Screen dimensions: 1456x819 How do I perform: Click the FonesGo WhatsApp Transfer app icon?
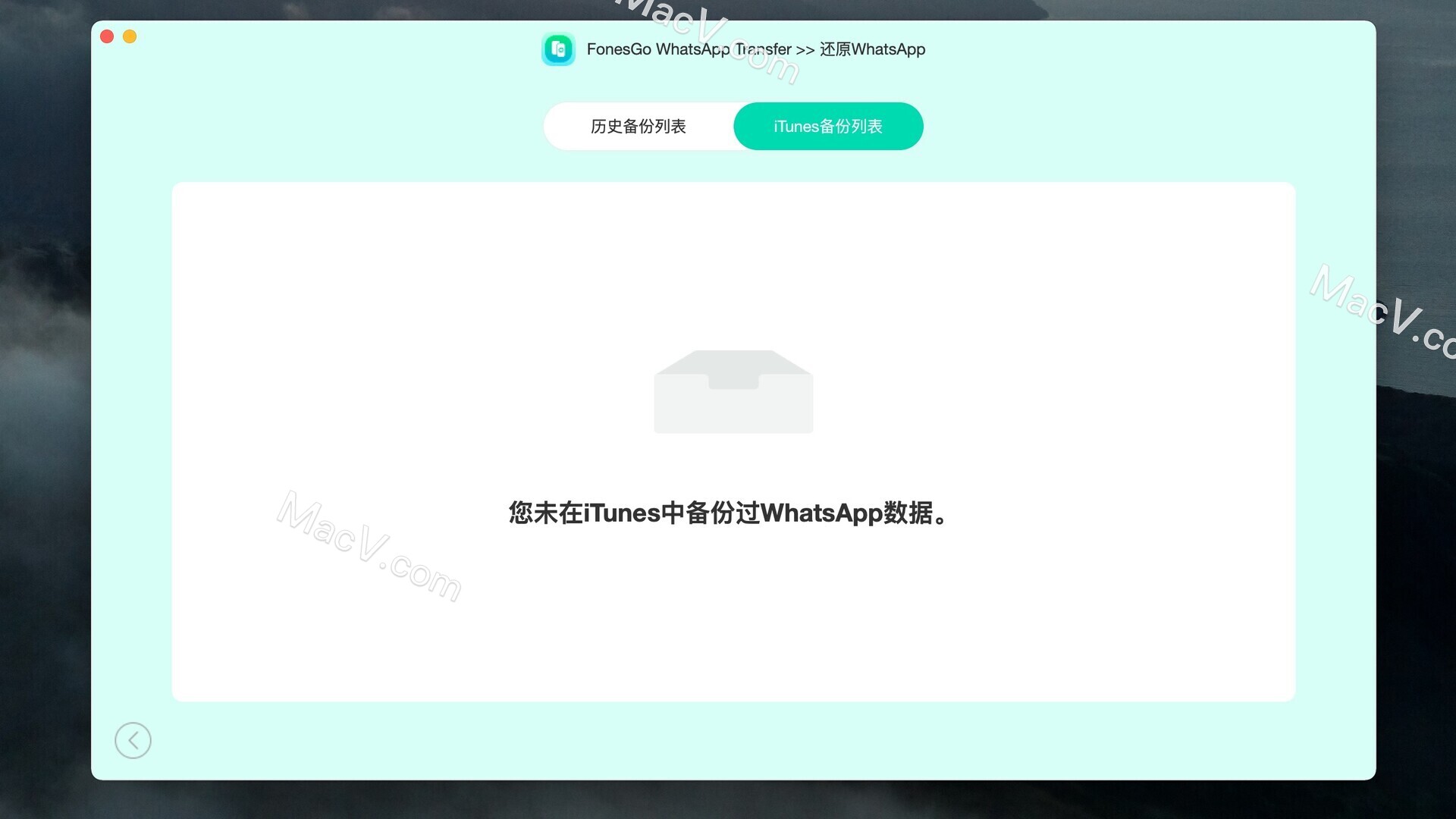click(x=558, y=49)
